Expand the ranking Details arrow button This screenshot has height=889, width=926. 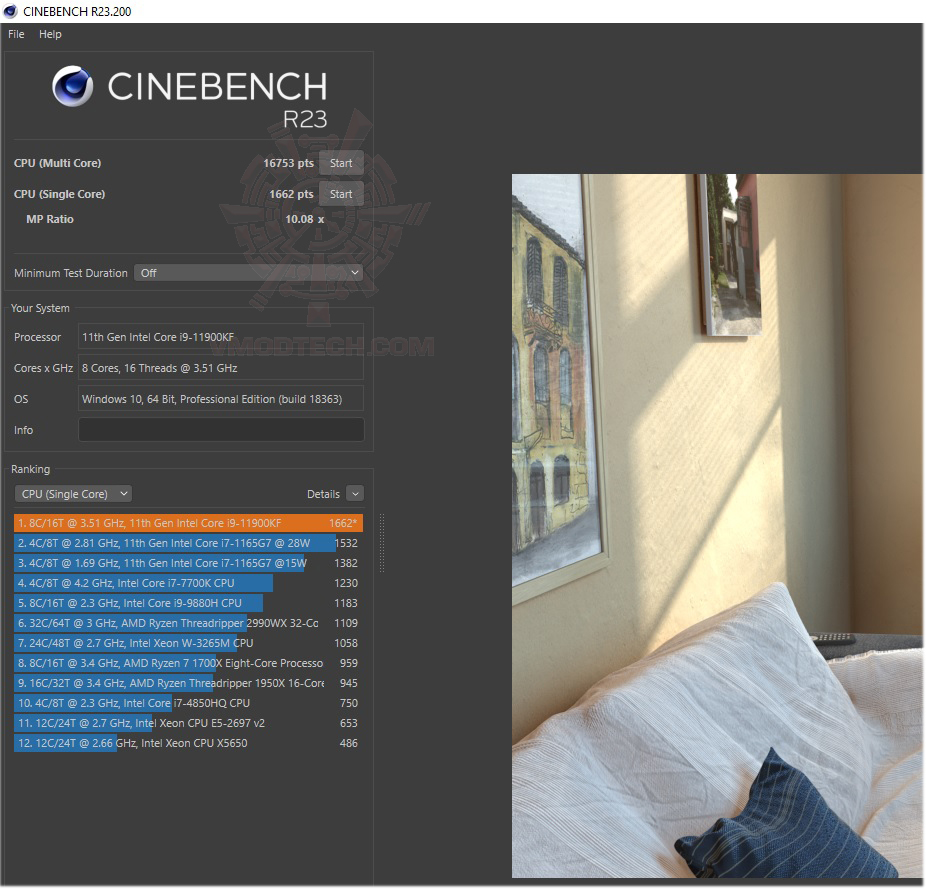pyautogui.click(x=355, y=494)
